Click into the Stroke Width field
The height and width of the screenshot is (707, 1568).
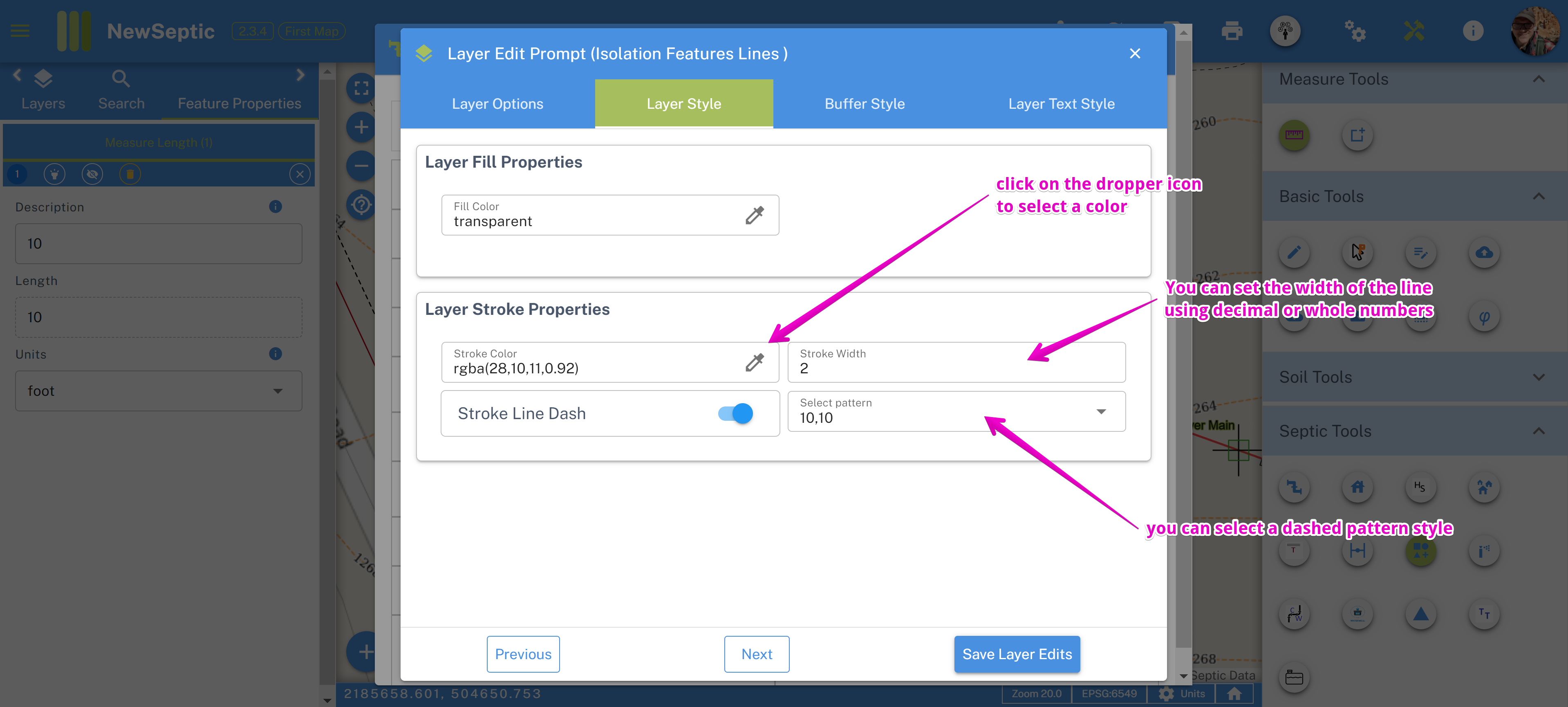pyautogui.click(x=956, y=362)
